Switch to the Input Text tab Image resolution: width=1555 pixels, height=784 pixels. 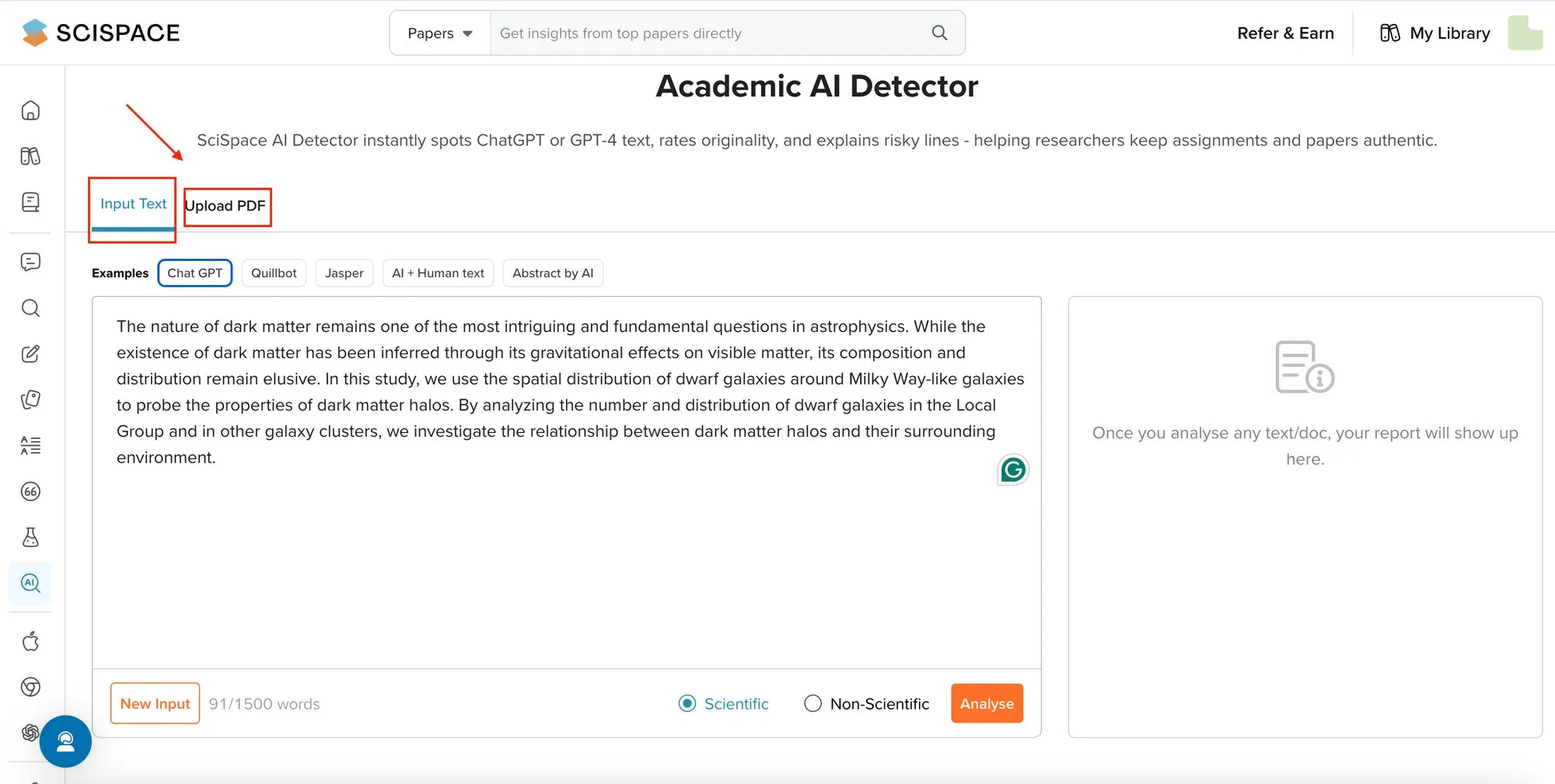click(132, 203)
